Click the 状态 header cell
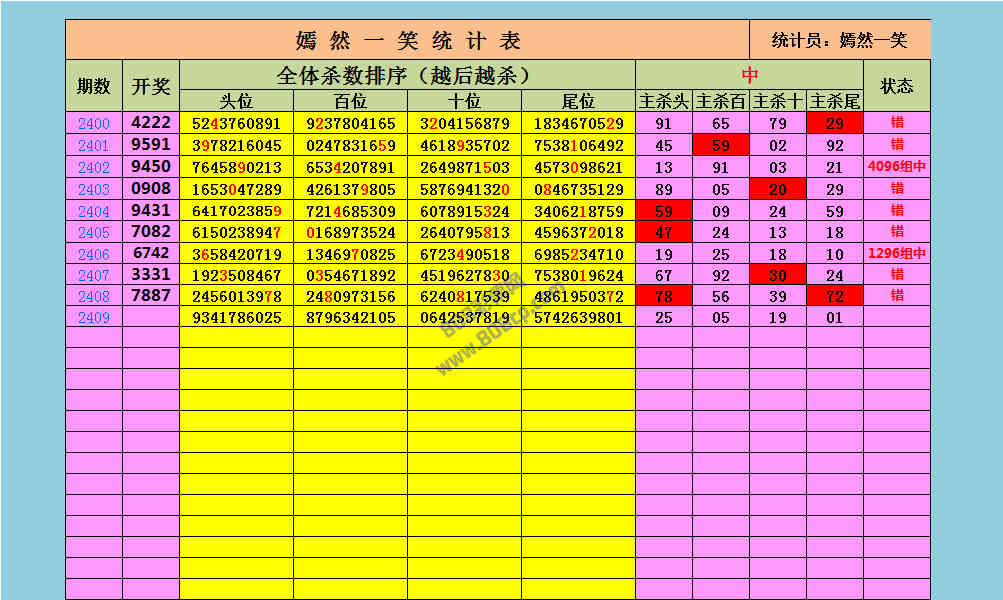 click(897, 86)
